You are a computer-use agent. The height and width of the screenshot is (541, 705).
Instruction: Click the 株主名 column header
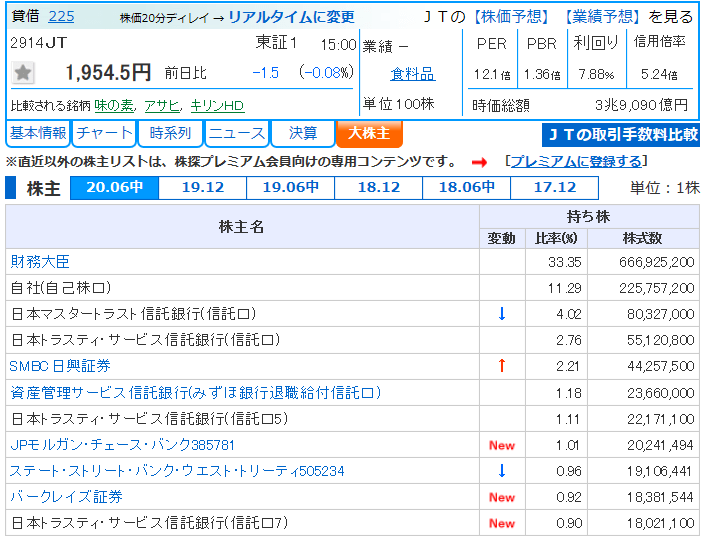[241, 227]
